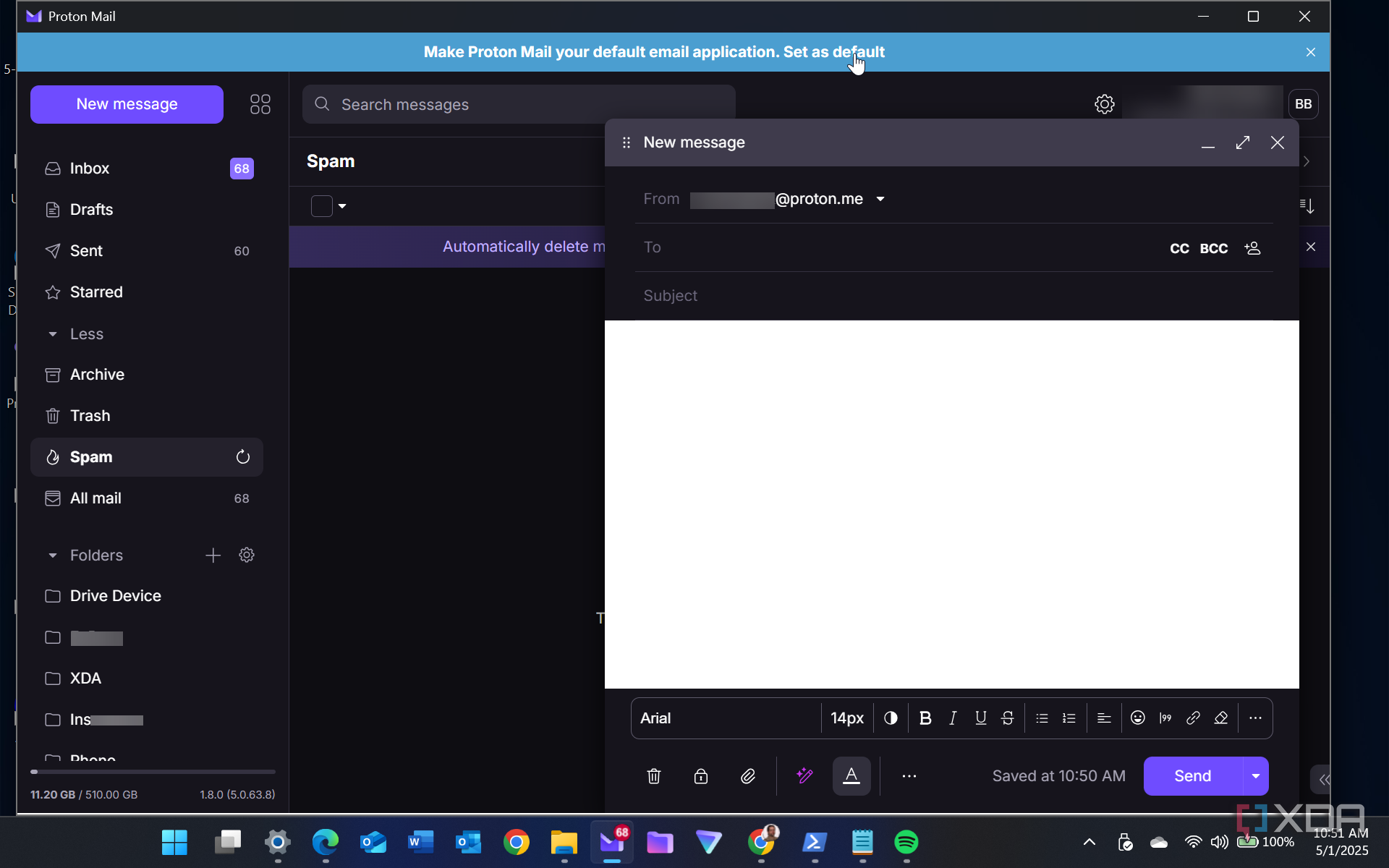Viewport: 1389px width, 868px height.
Task: Insert a numbered list
Action: pos(1069,718)
